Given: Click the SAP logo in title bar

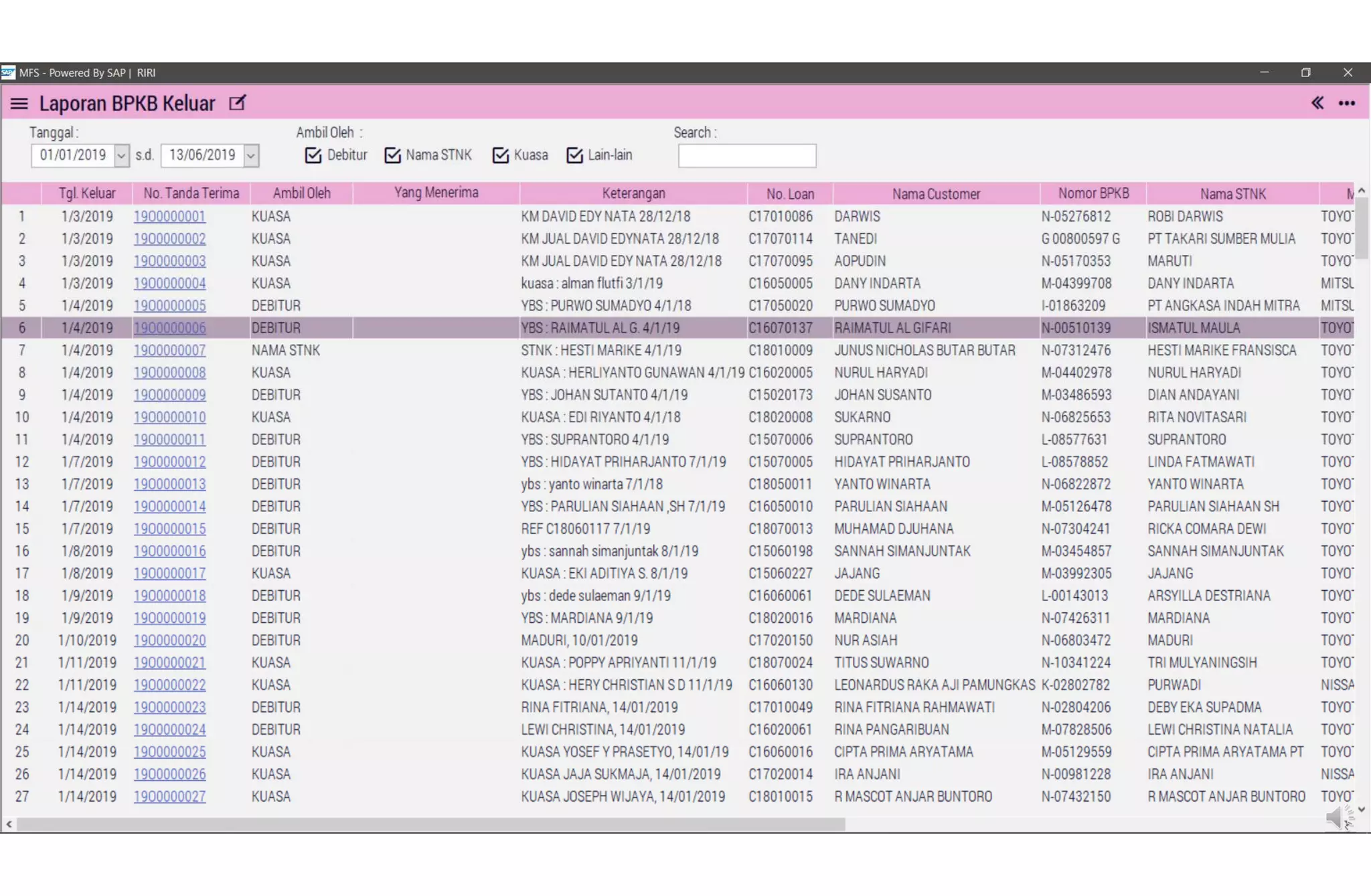Looking at the screenshot, I should (x=8, y=72).
